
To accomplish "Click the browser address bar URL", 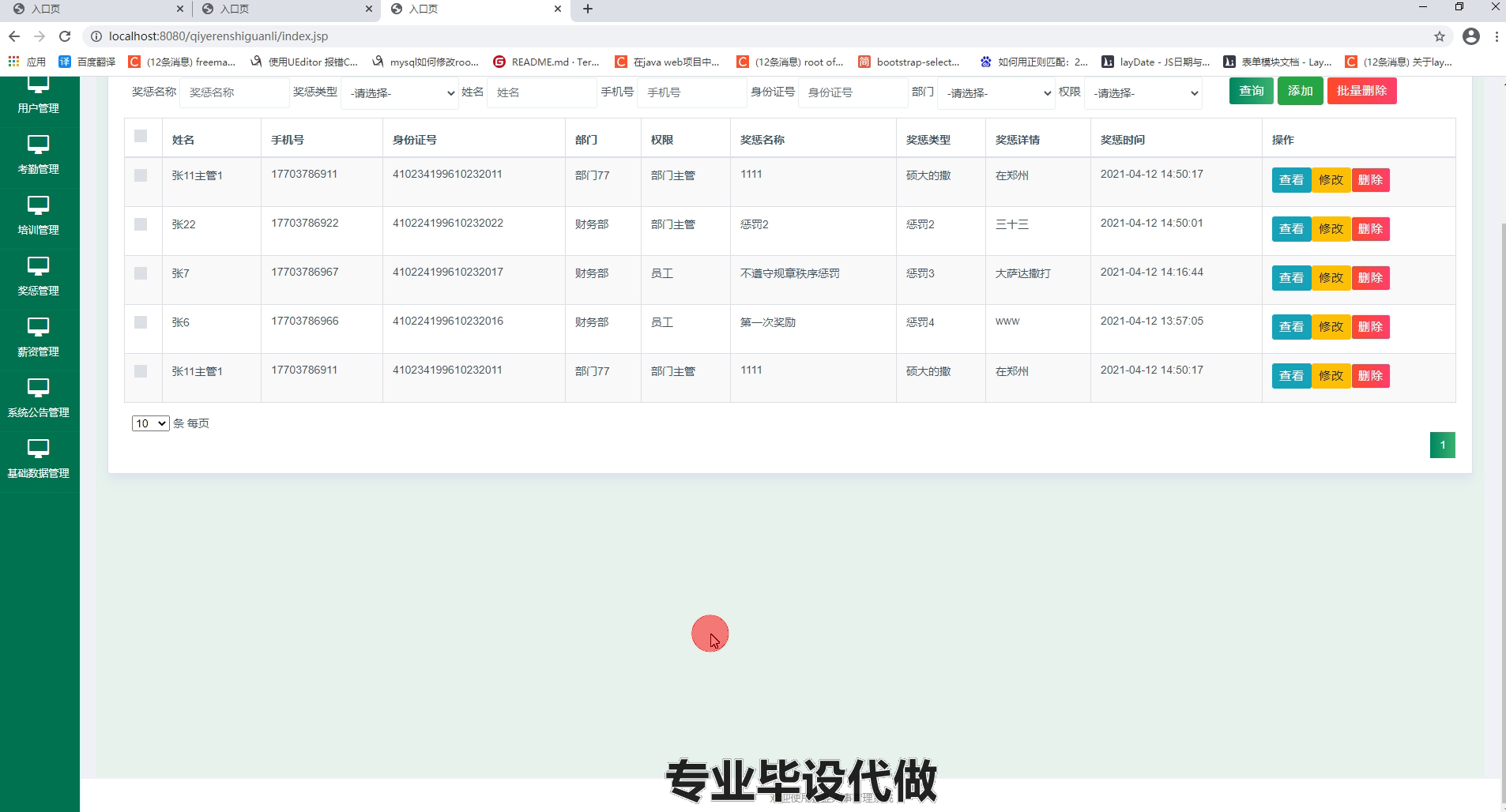I will click(x=219, y=36).
